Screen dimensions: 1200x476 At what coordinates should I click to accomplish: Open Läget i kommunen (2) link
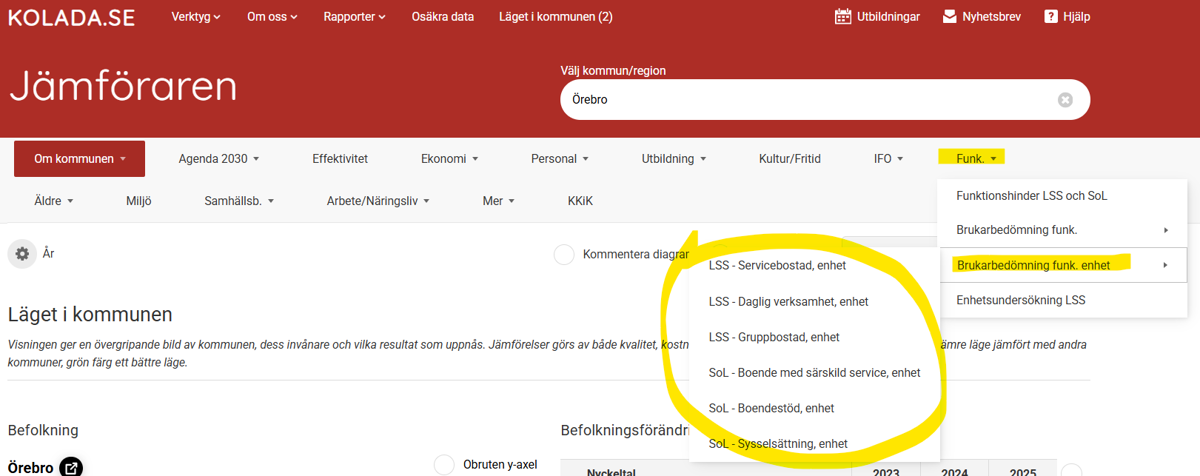[555, 17]
